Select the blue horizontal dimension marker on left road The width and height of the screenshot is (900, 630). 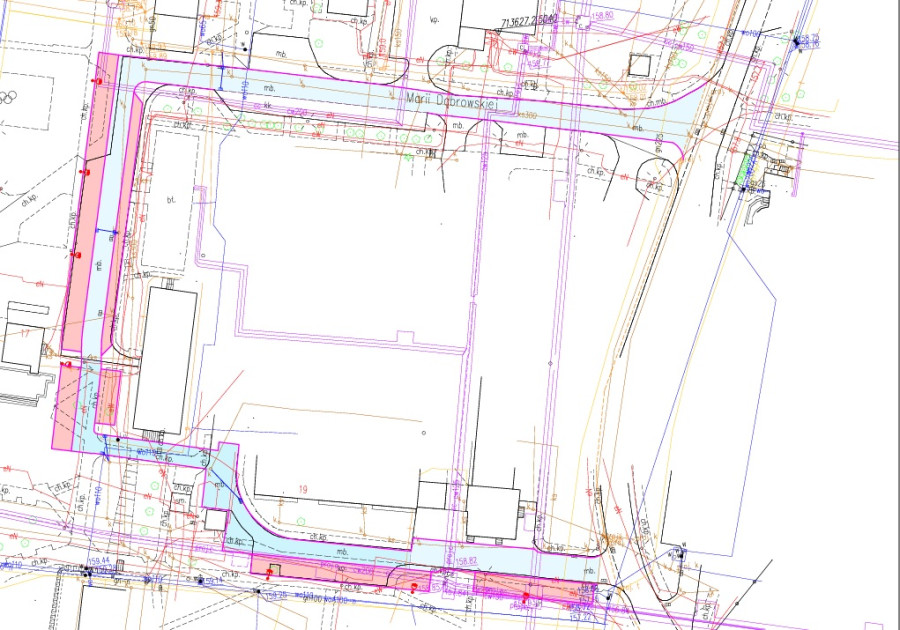pos(105,232)
